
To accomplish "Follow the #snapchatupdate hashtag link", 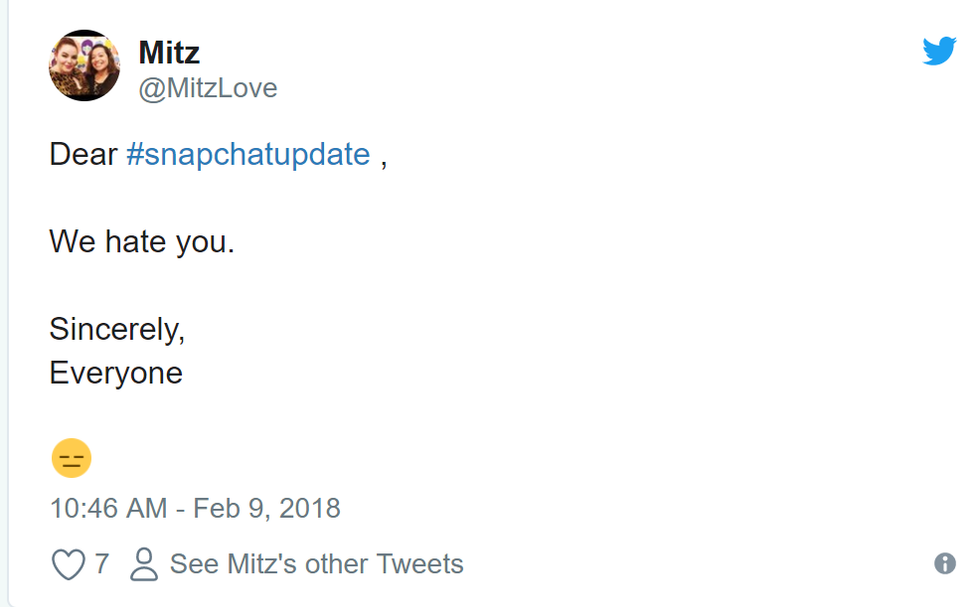I will (x=248, y=155).
